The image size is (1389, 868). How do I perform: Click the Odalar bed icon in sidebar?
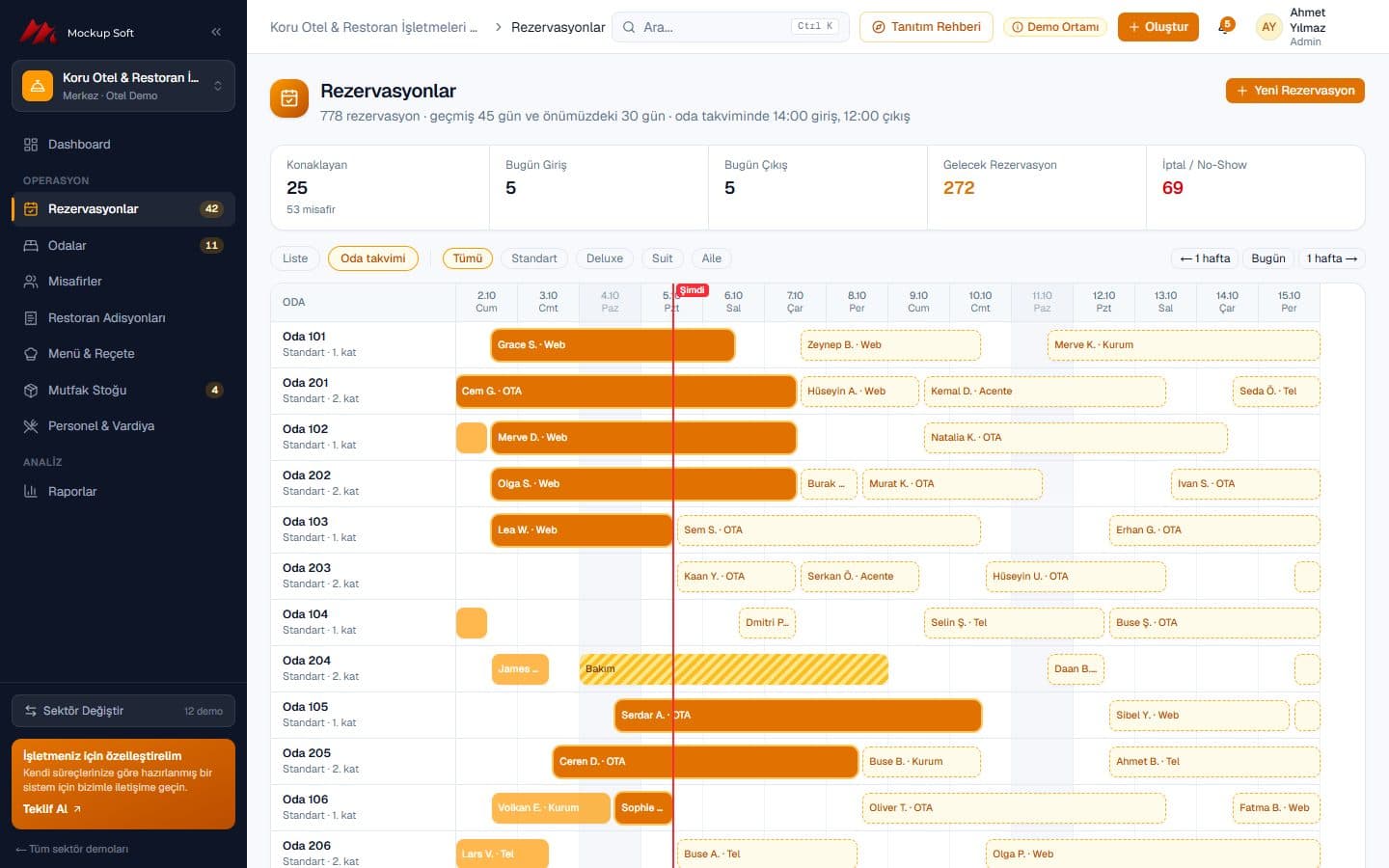tap(31, 246)
